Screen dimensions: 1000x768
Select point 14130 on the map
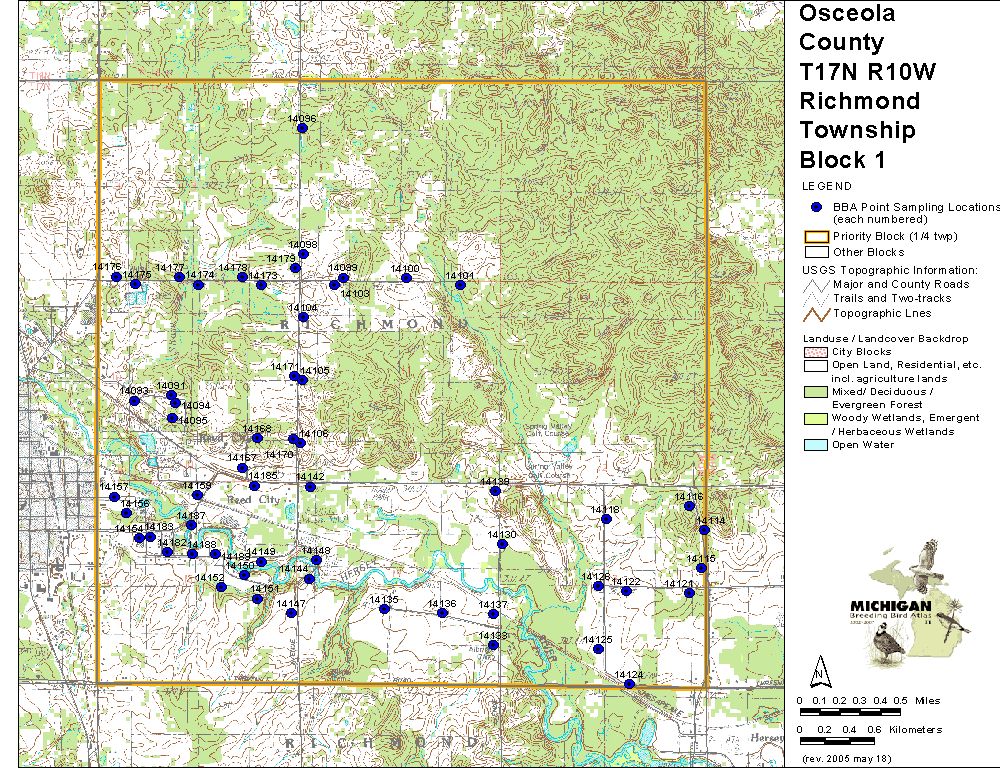point(502,544)
